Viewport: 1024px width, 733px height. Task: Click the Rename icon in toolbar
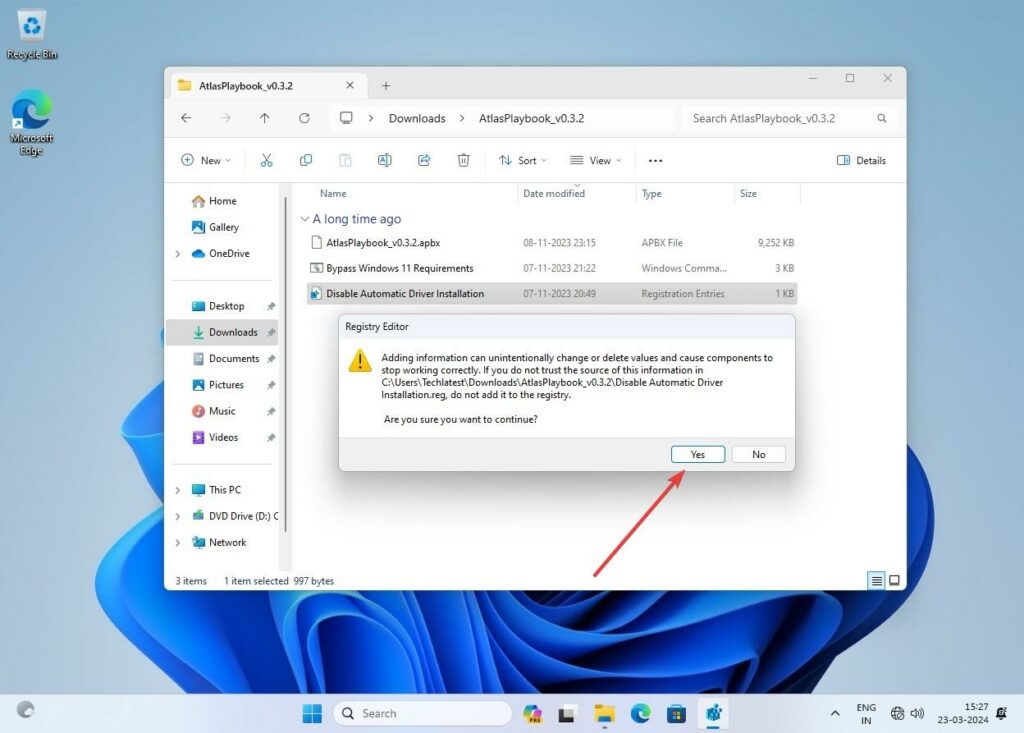[x=384, y=160]
